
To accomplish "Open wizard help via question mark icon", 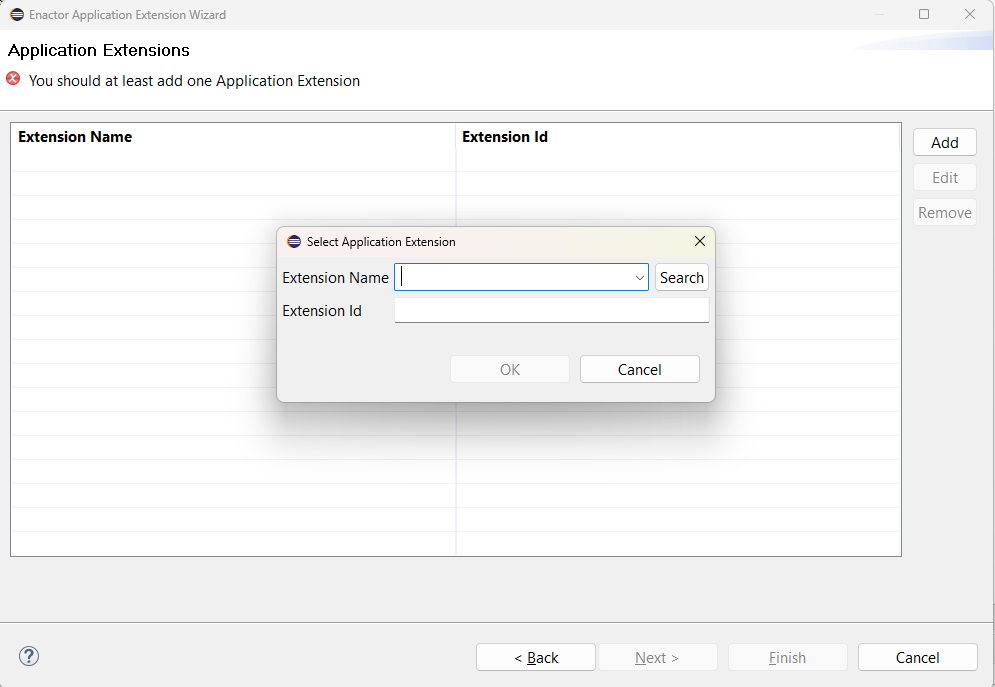I will point(29,656).
